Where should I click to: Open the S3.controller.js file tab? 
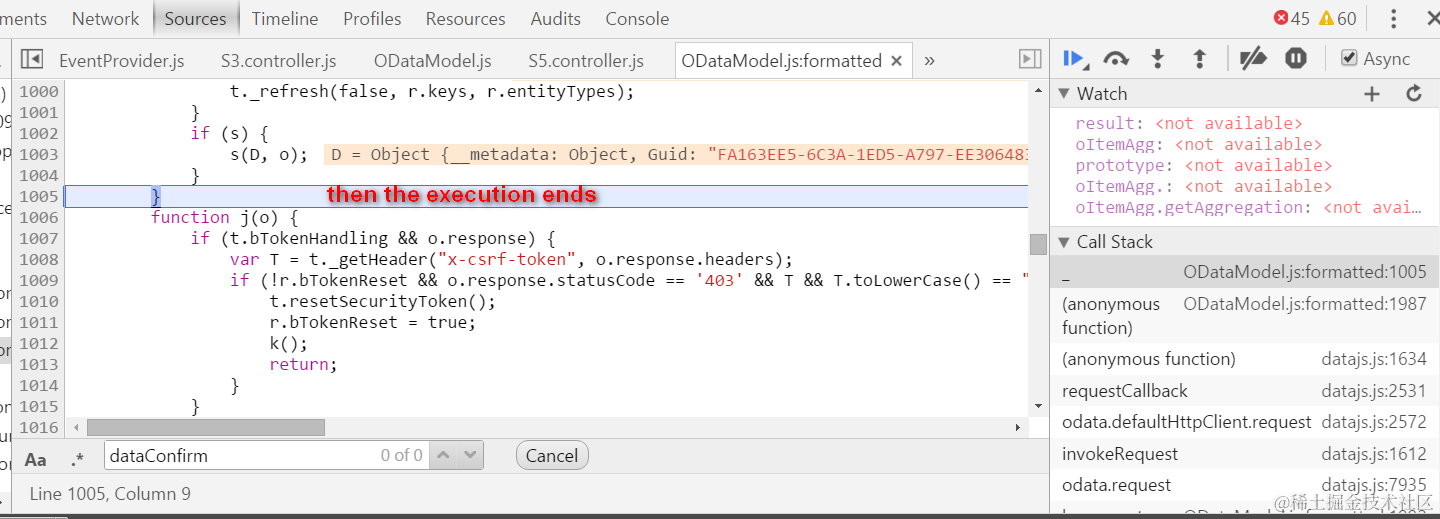tap(279, 61)
